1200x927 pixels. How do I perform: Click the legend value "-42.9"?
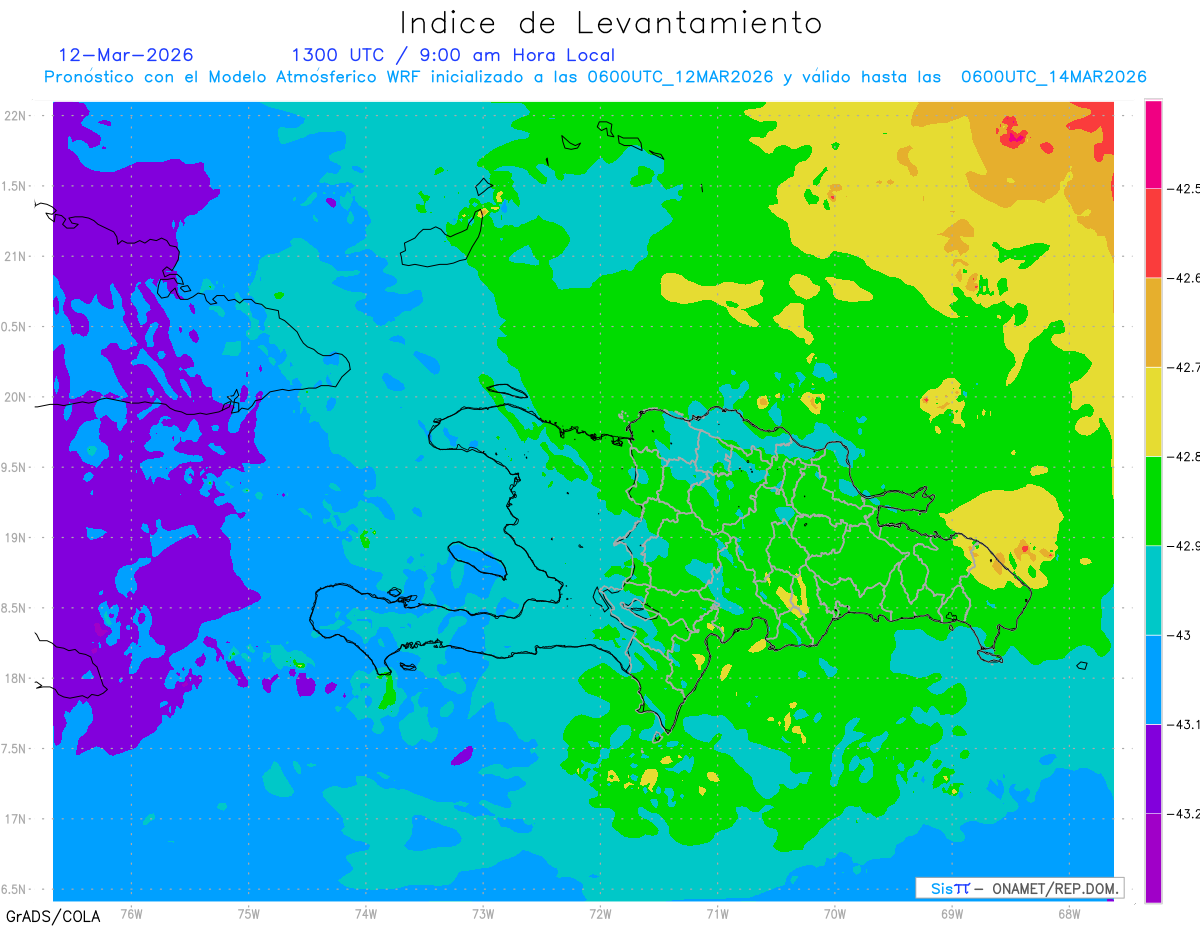1184,545
